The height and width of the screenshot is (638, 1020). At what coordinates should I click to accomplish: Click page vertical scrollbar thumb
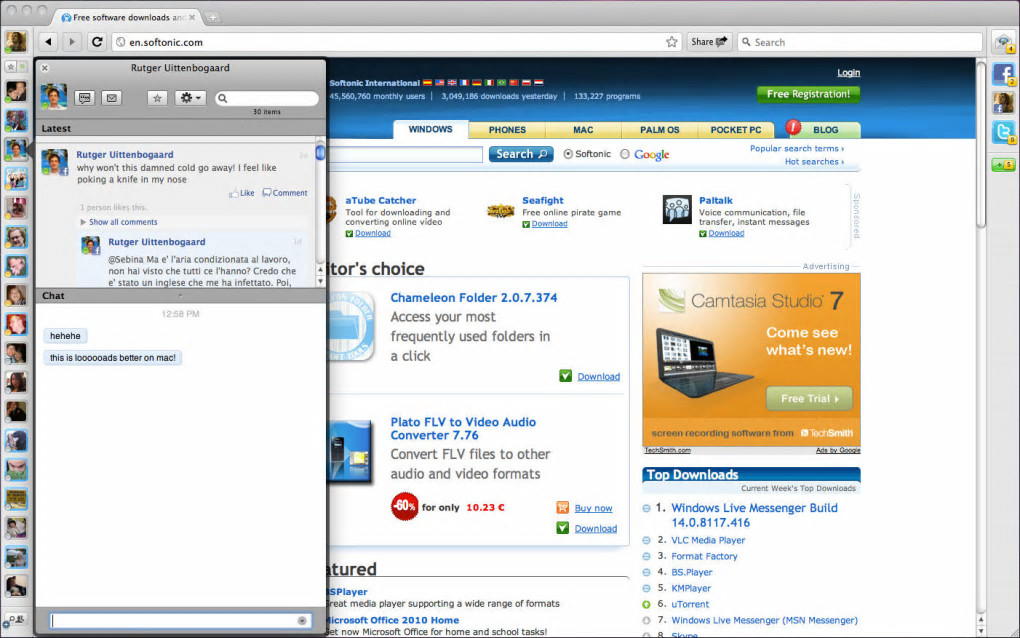[x=981, y=143]
